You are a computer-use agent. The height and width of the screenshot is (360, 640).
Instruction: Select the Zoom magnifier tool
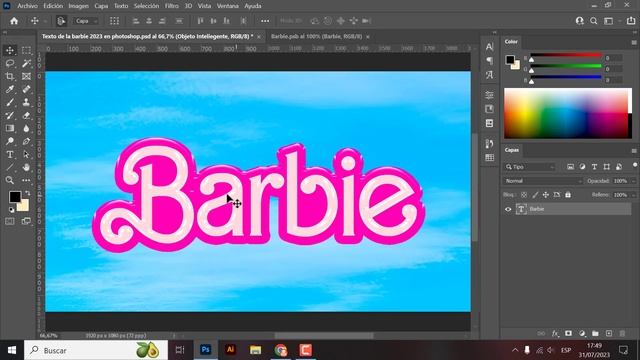pos(10,180)
